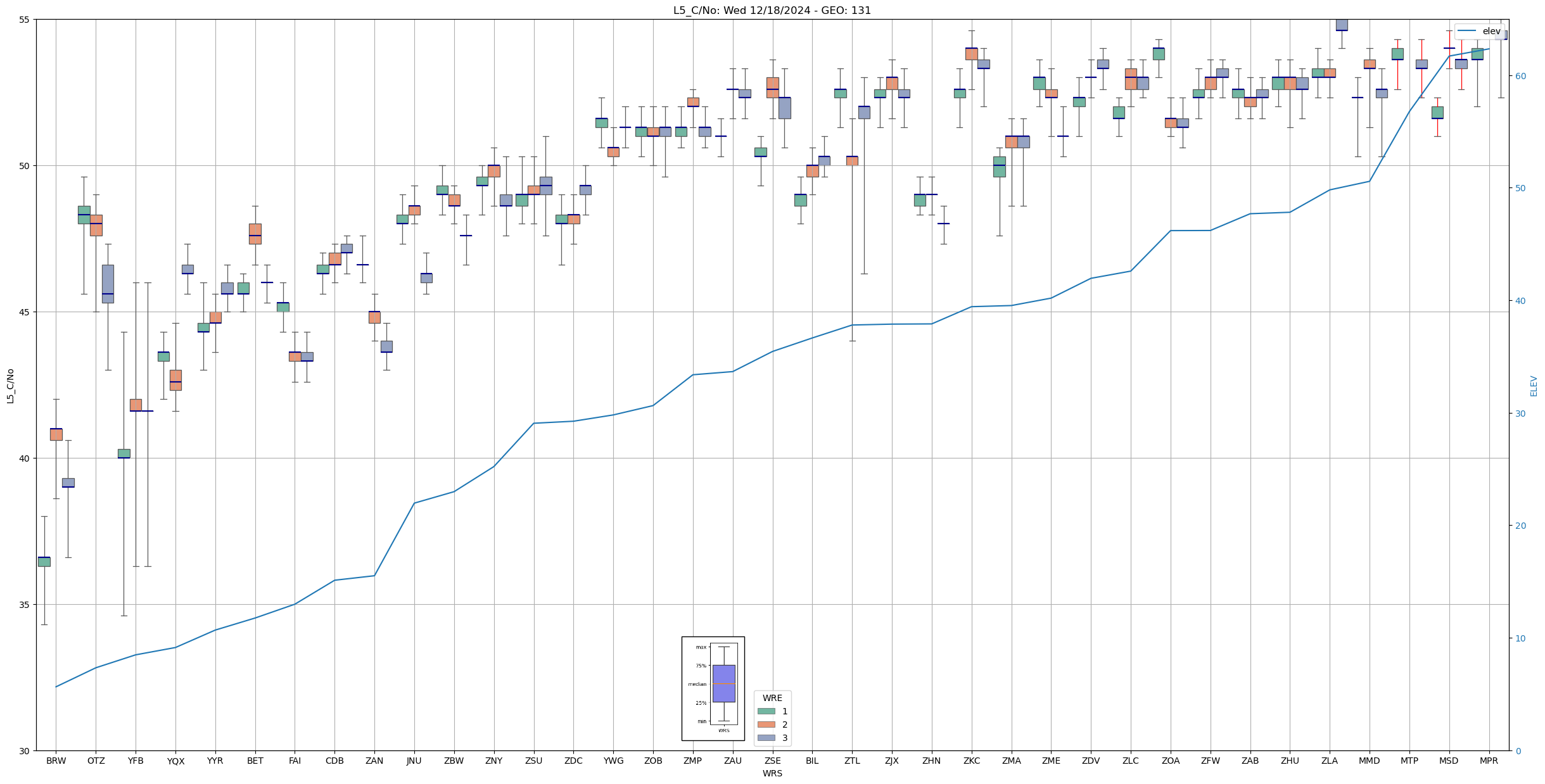Click the 30 tick on left axis
Viewport: 1545px width, 784px height.
click(24, 751)
